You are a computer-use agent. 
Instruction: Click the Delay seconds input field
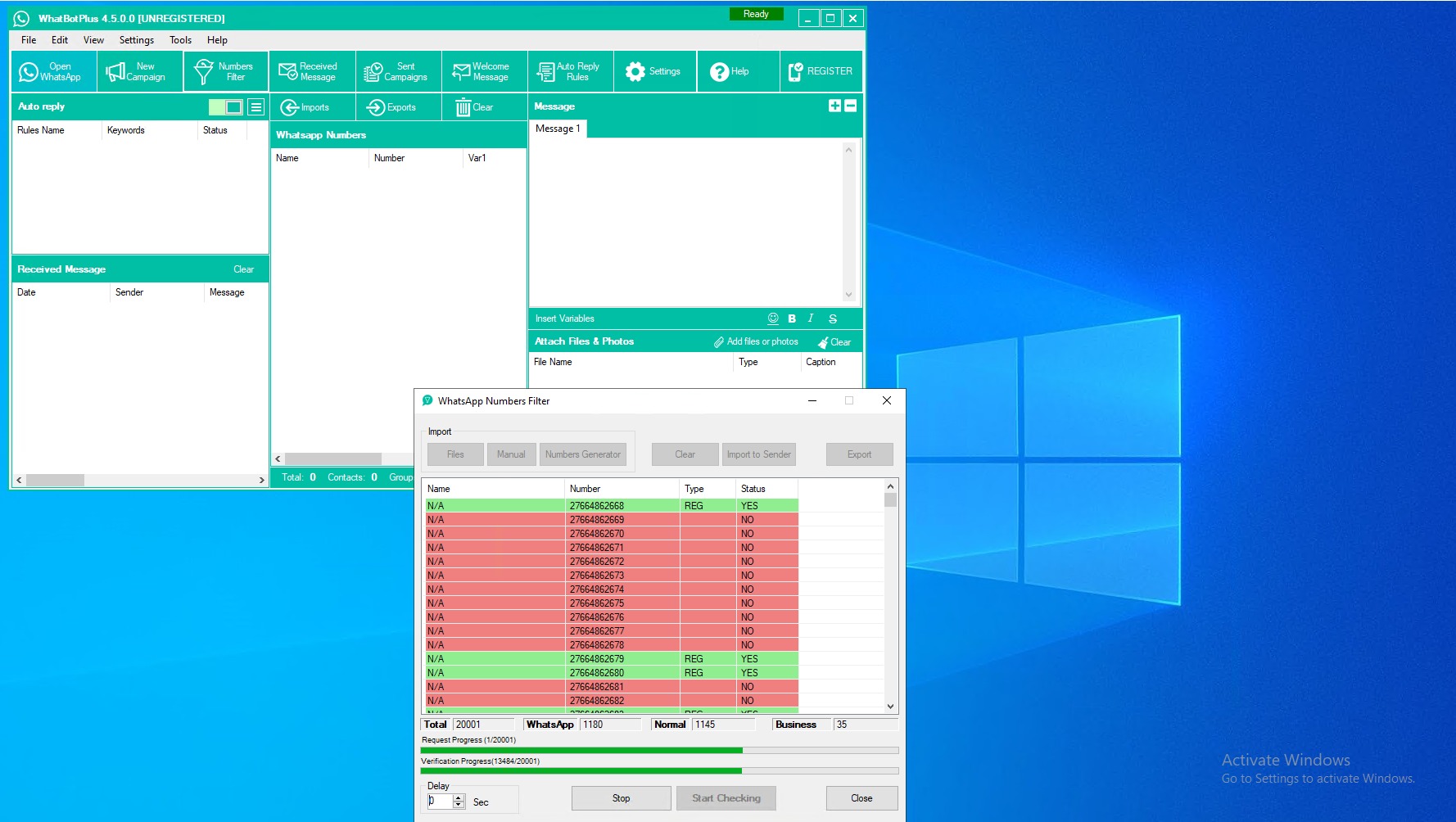pos(440,802)
